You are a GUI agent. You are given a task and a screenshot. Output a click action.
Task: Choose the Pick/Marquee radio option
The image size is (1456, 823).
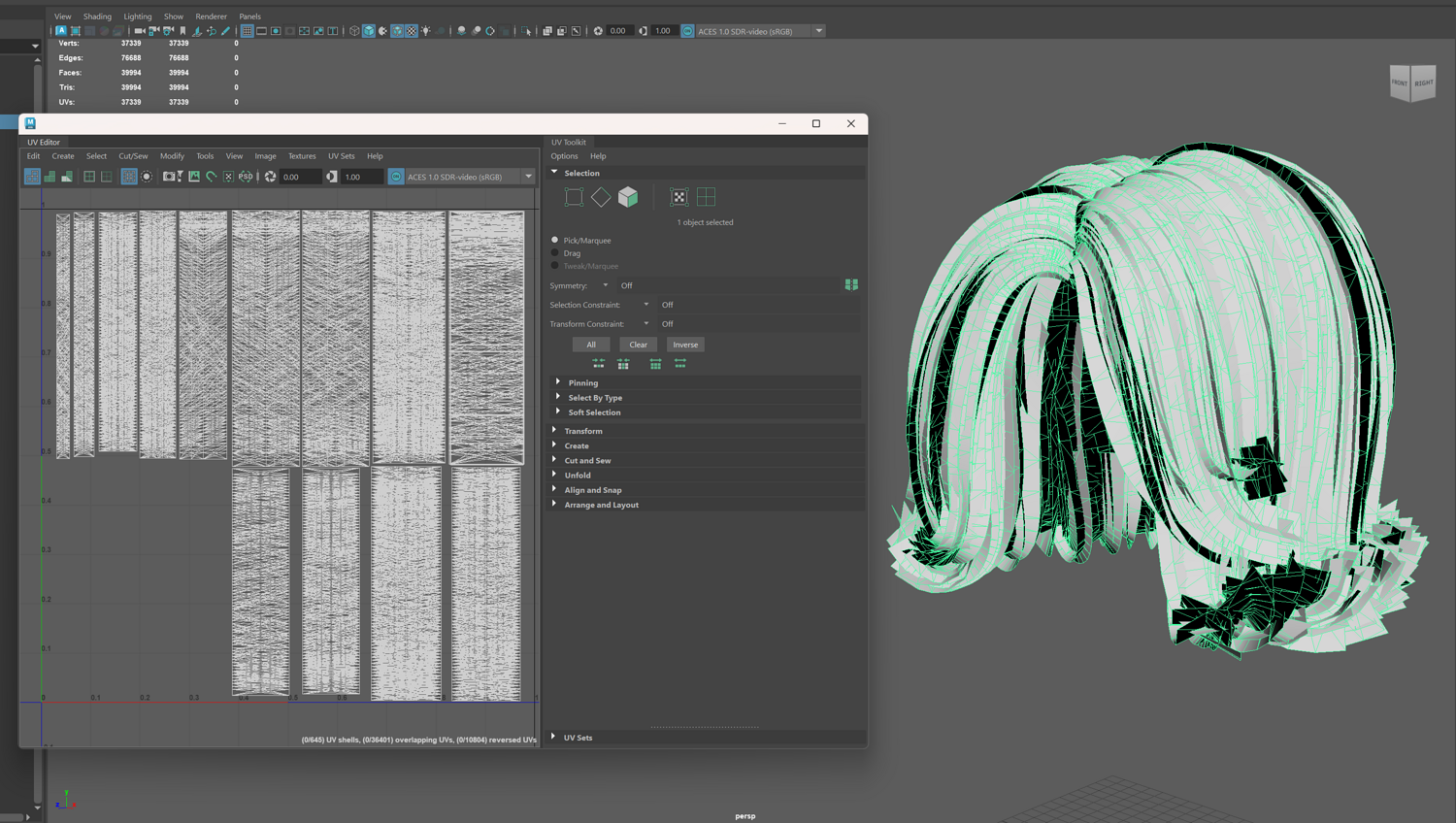[555, 240]
